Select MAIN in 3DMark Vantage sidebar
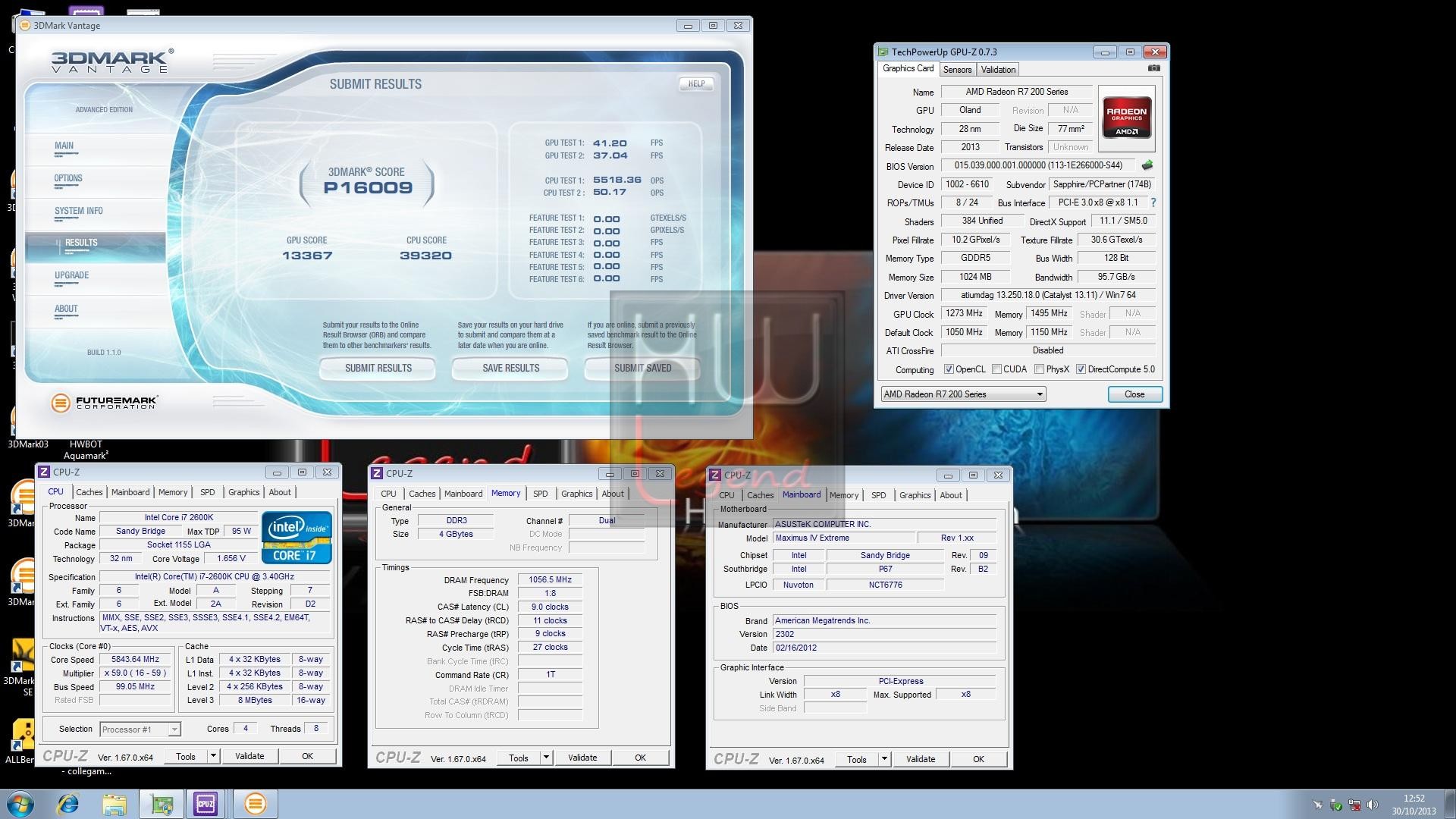1456x819 pixels. coord(64,146)
